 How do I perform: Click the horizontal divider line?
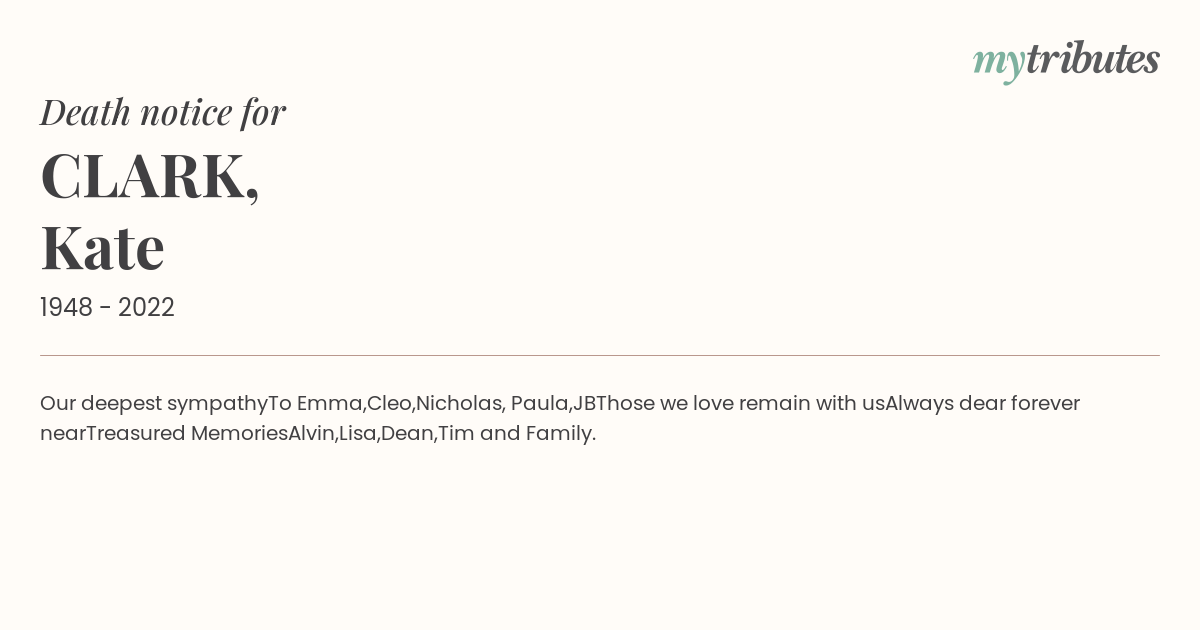click(x=600, y=355)
